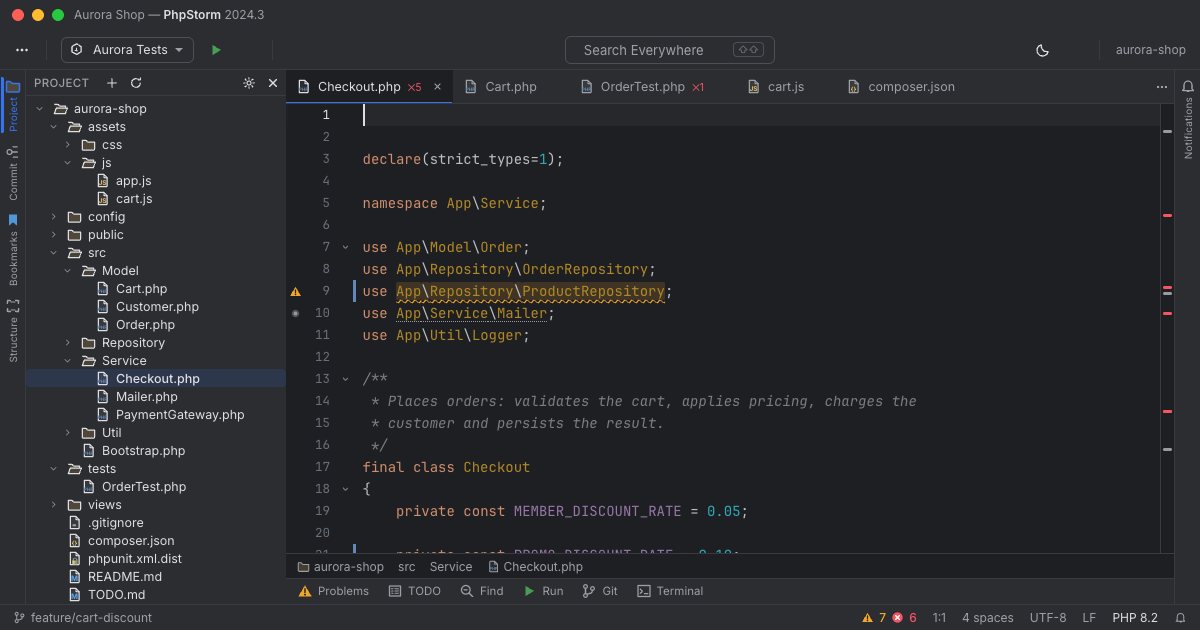The image size is (1200, 630).
Task: Open the Notifications panel bell
Action: click(1188, 87)
